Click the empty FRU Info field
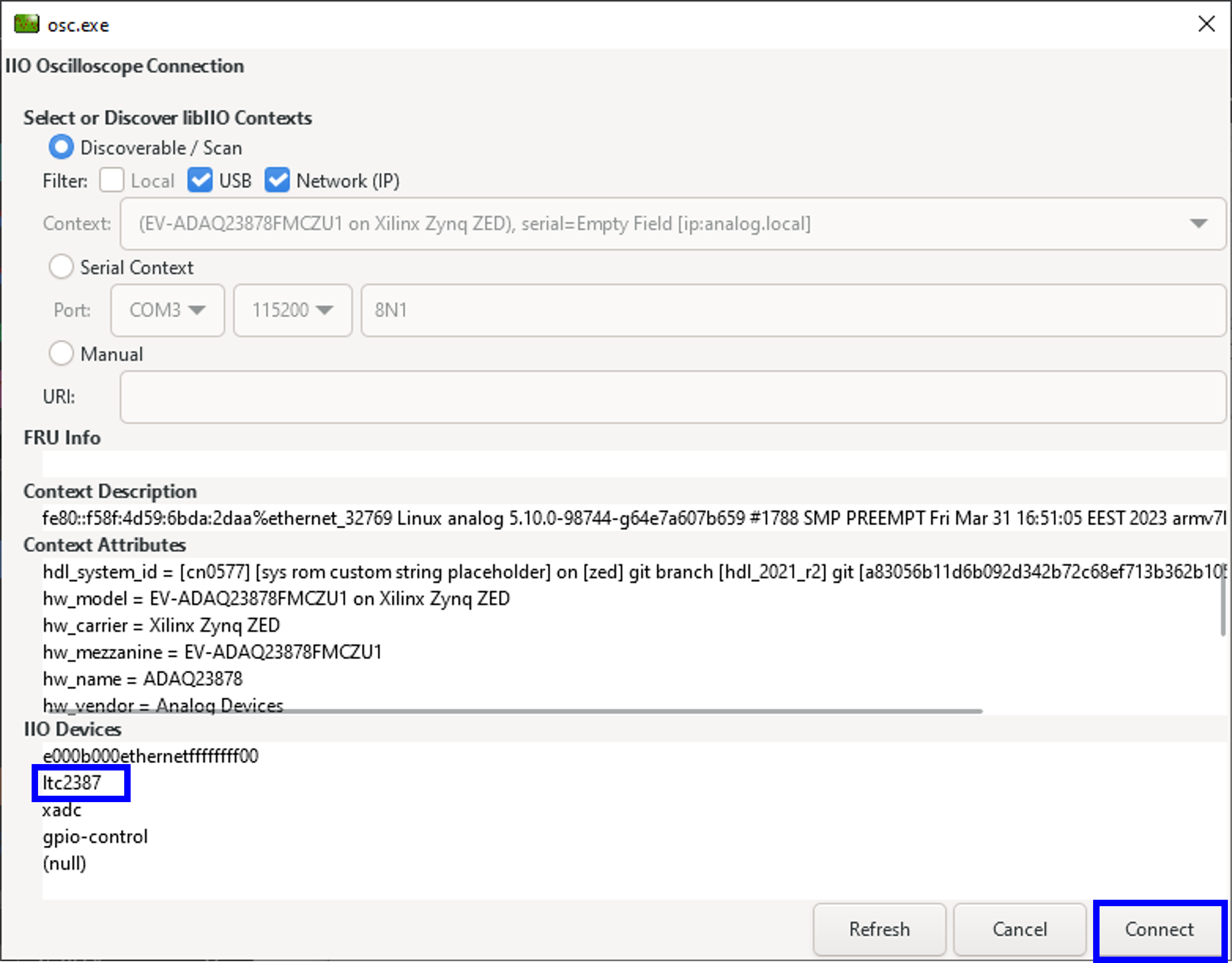 tap(635, 464)
